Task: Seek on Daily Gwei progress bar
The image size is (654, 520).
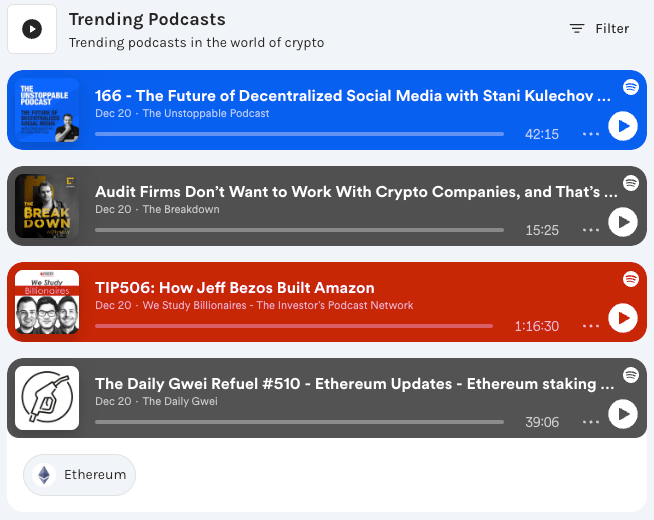Action: (299, 422)
